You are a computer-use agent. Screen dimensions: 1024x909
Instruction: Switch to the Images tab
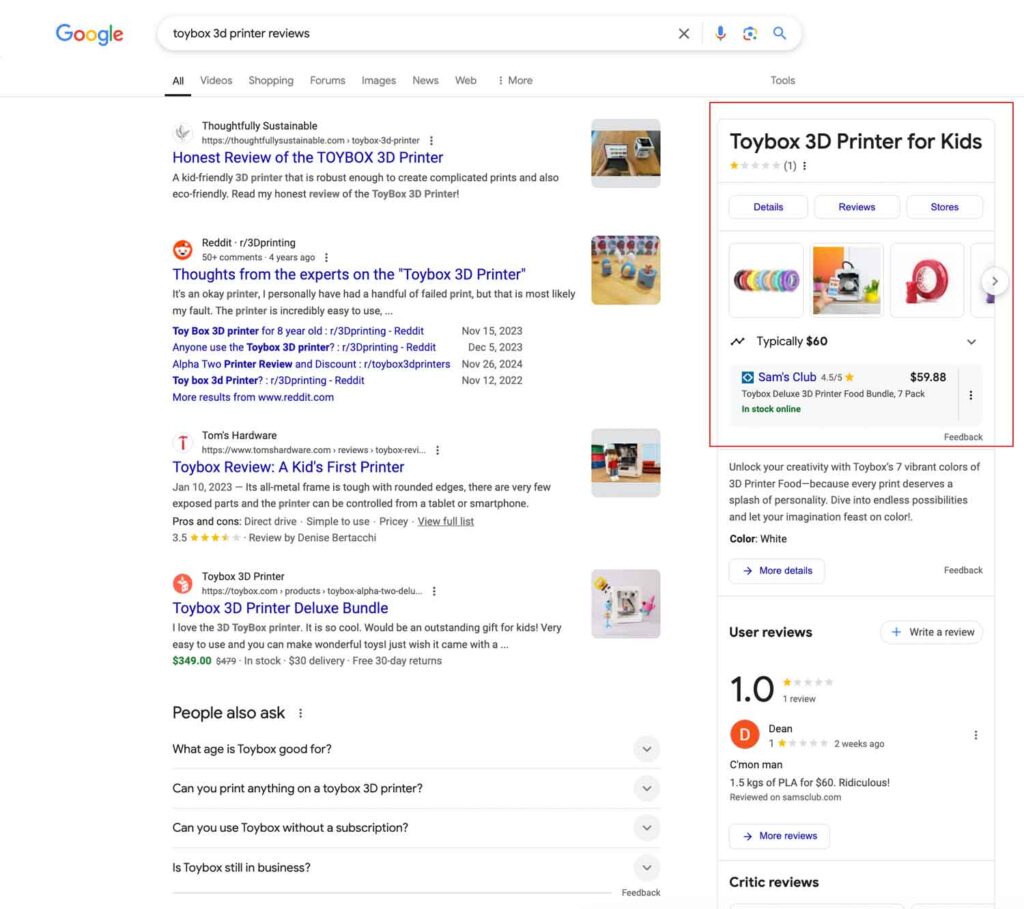pyautogui.click(x=379, y=80)
